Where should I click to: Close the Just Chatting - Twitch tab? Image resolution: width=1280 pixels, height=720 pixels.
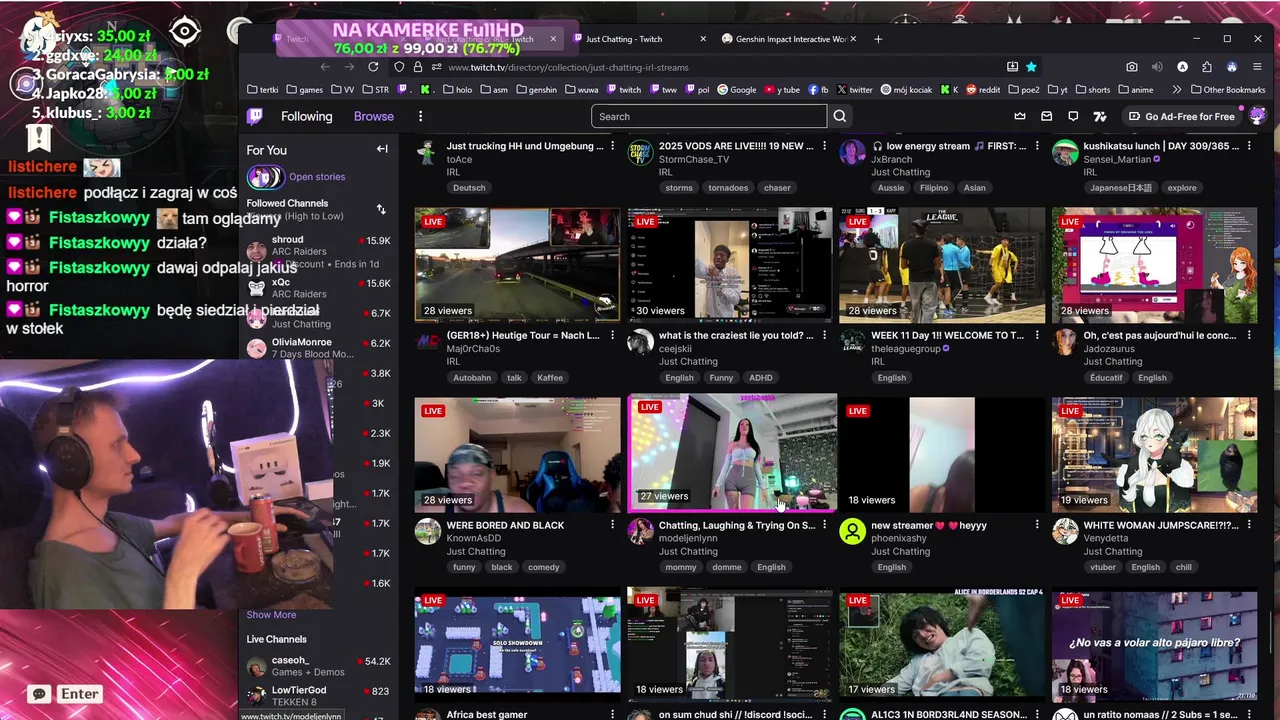click(x=702, y=39)
